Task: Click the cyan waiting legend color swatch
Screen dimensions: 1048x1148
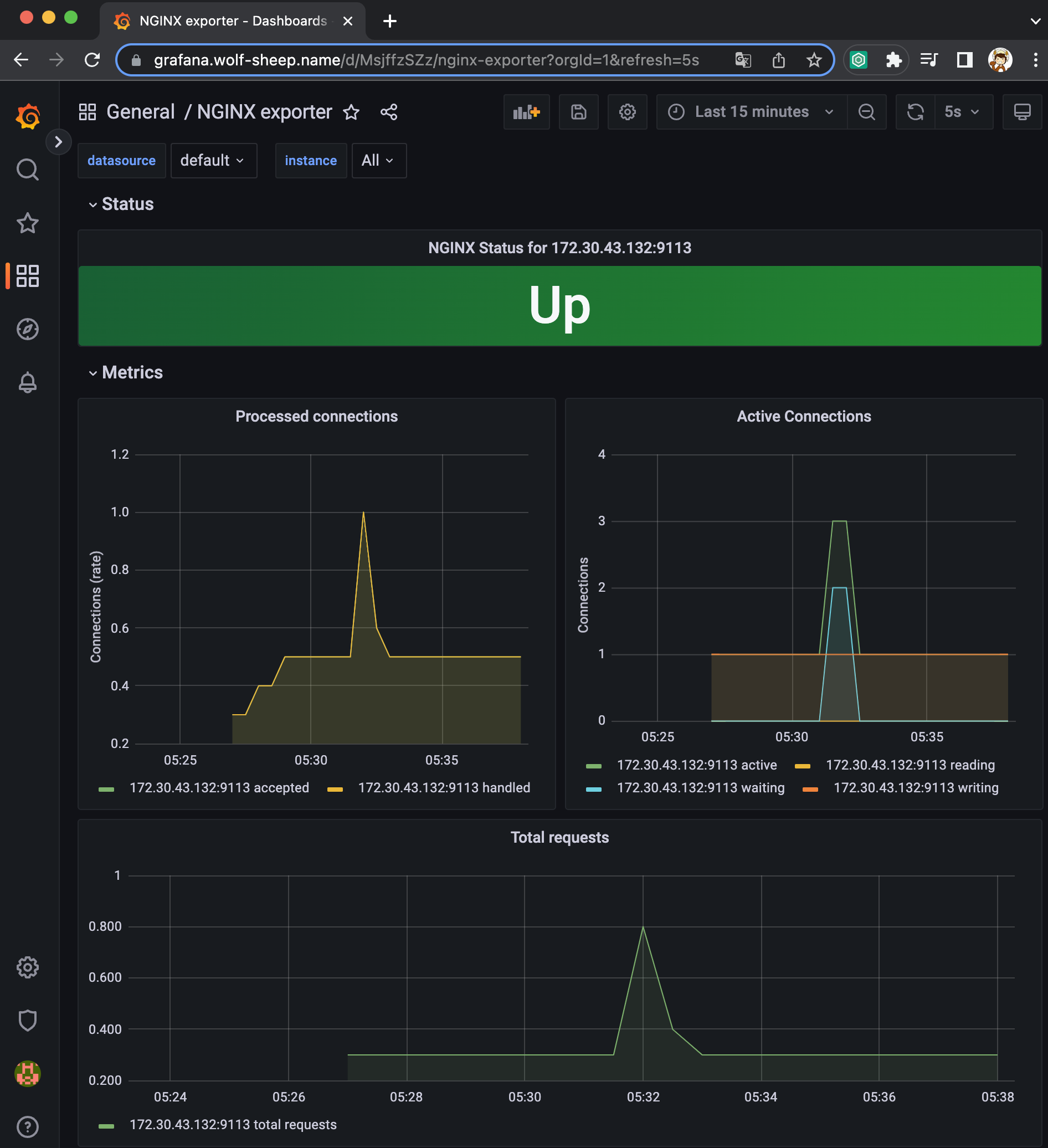Action: 594,789
